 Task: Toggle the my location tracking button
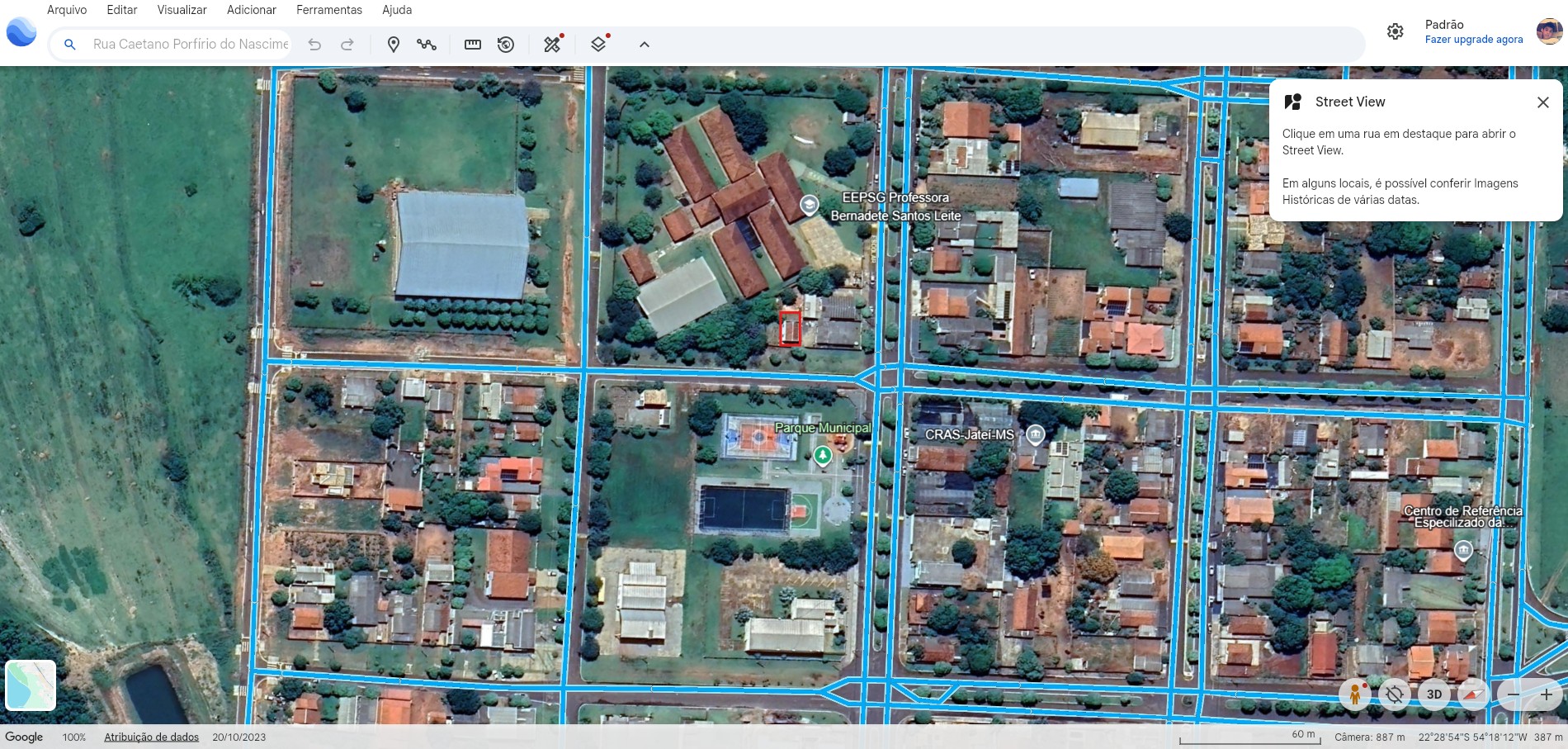tap(1395, 694)
